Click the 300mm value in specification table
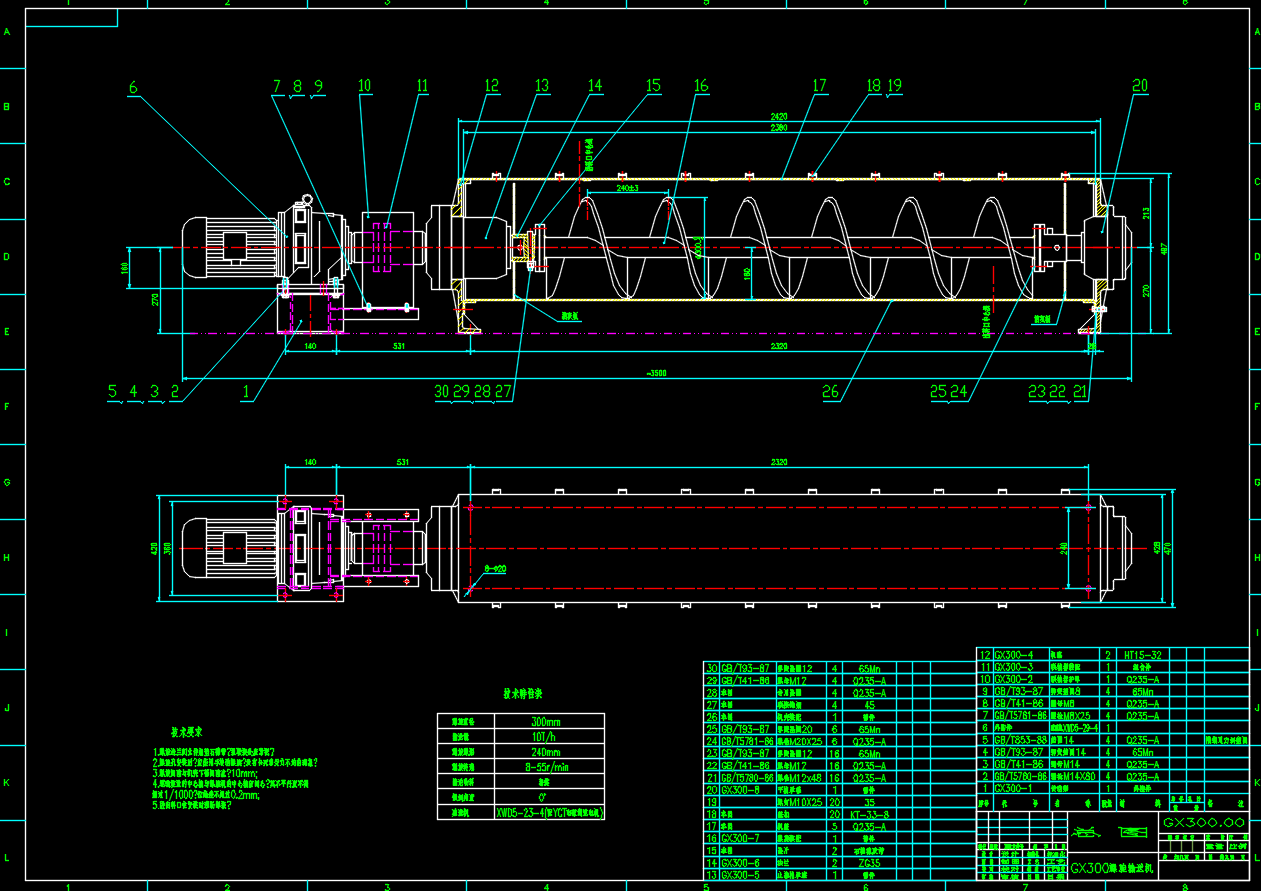Image resolution: width=1261 pixels, height=891 pixels. [545, 720]
